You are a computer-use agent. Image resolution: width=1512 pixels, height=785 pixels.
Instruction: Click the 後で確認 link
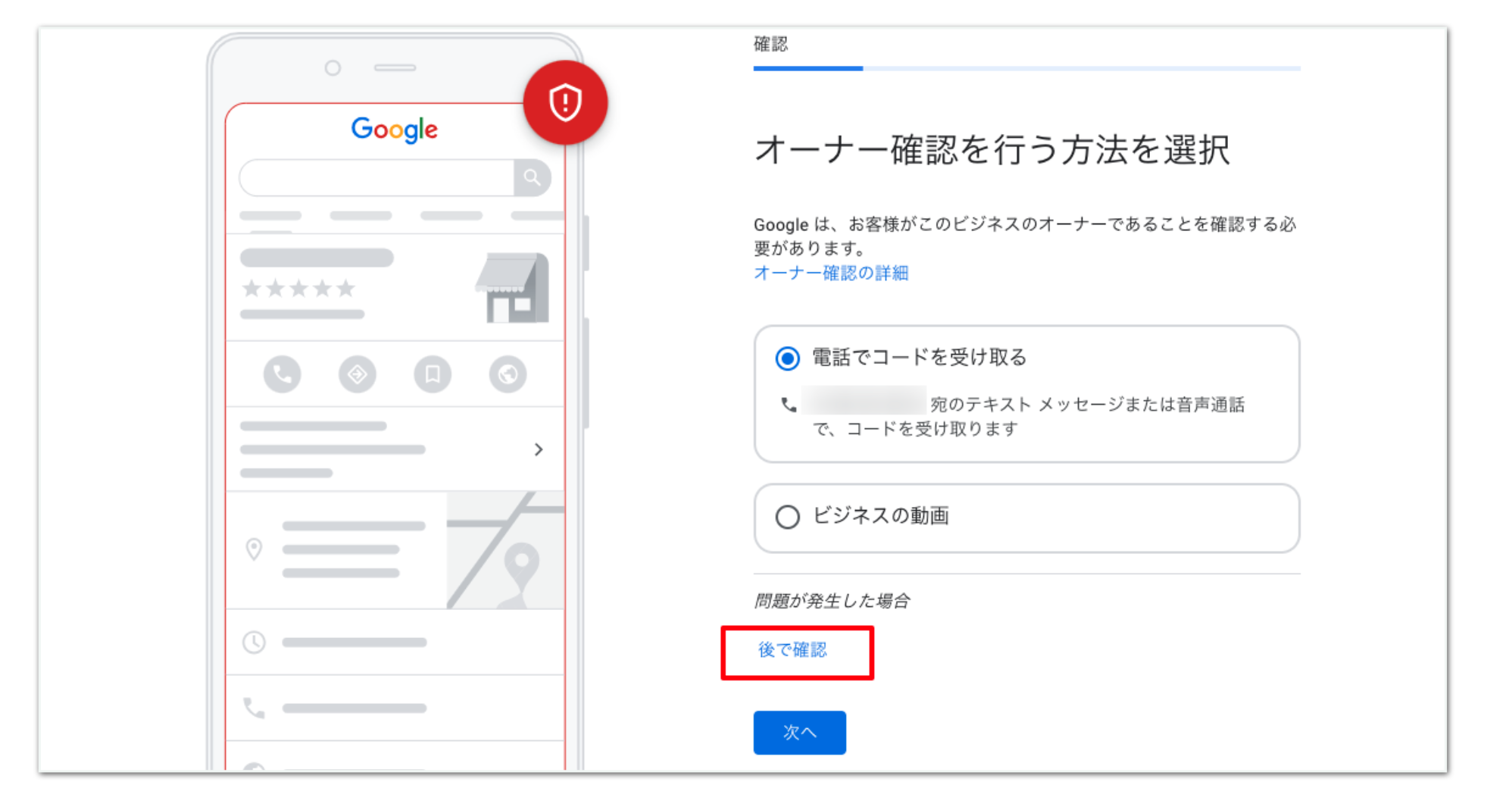click(x=792, y=649)
